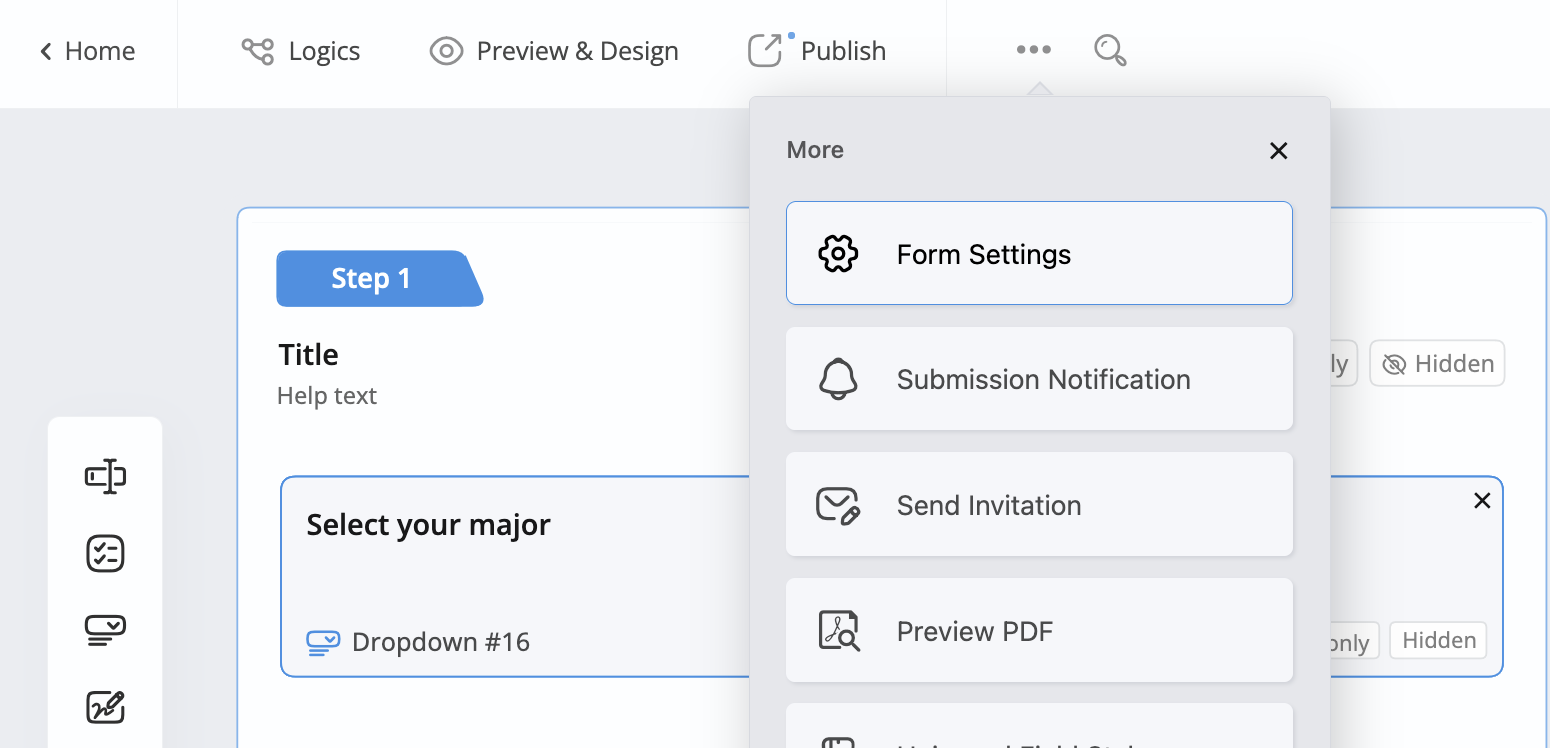Toggle Hidden on the Dropdown #16 field
This screenshot has width=1550, height=748.
click(x=1438, y=641)
